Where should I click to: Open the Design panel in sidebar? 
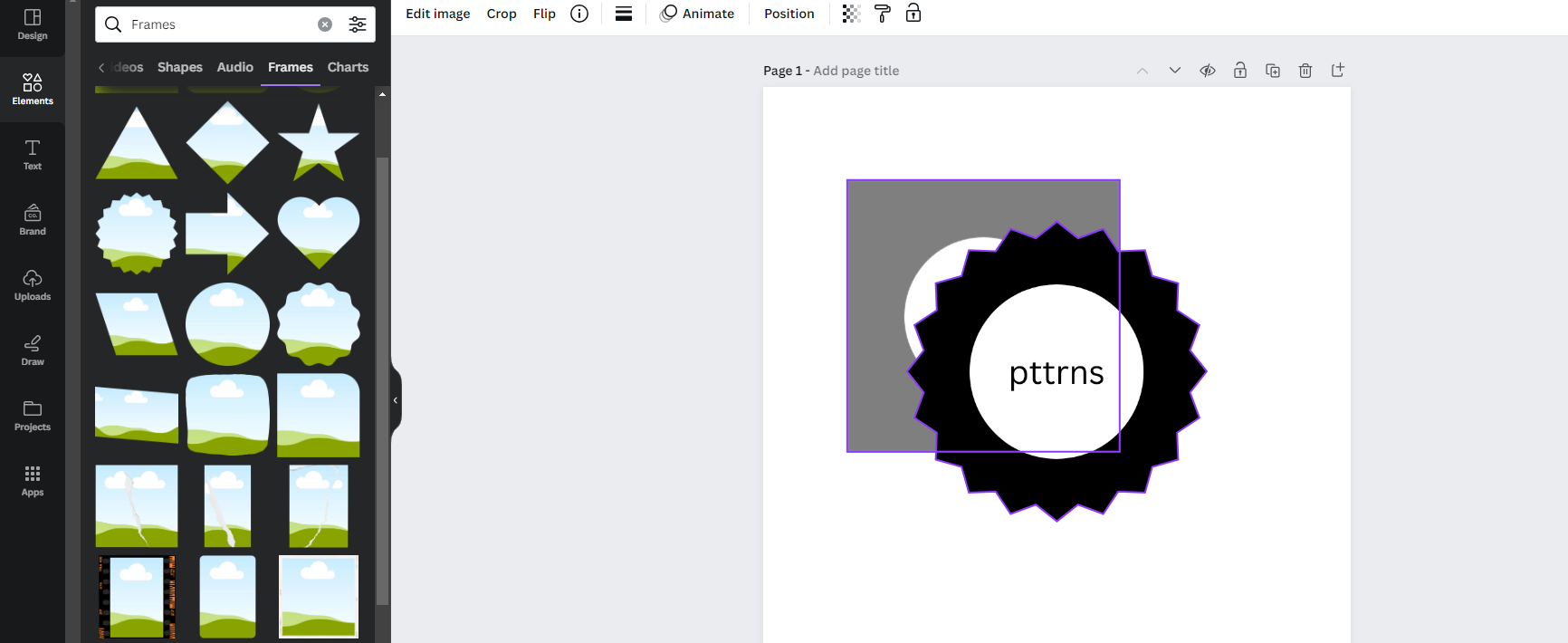coord(33,24)
